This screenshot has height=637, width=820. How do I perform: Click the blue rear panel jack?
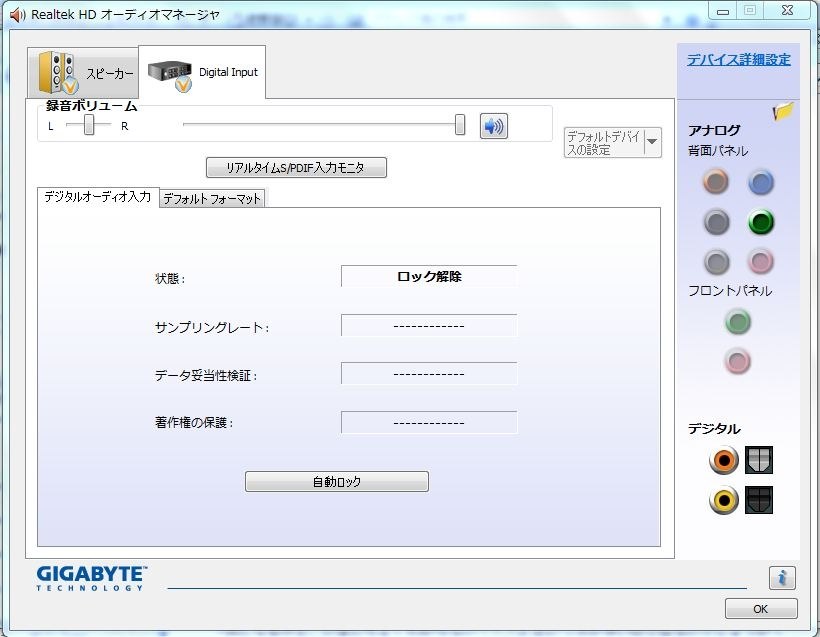coord(761,182)
